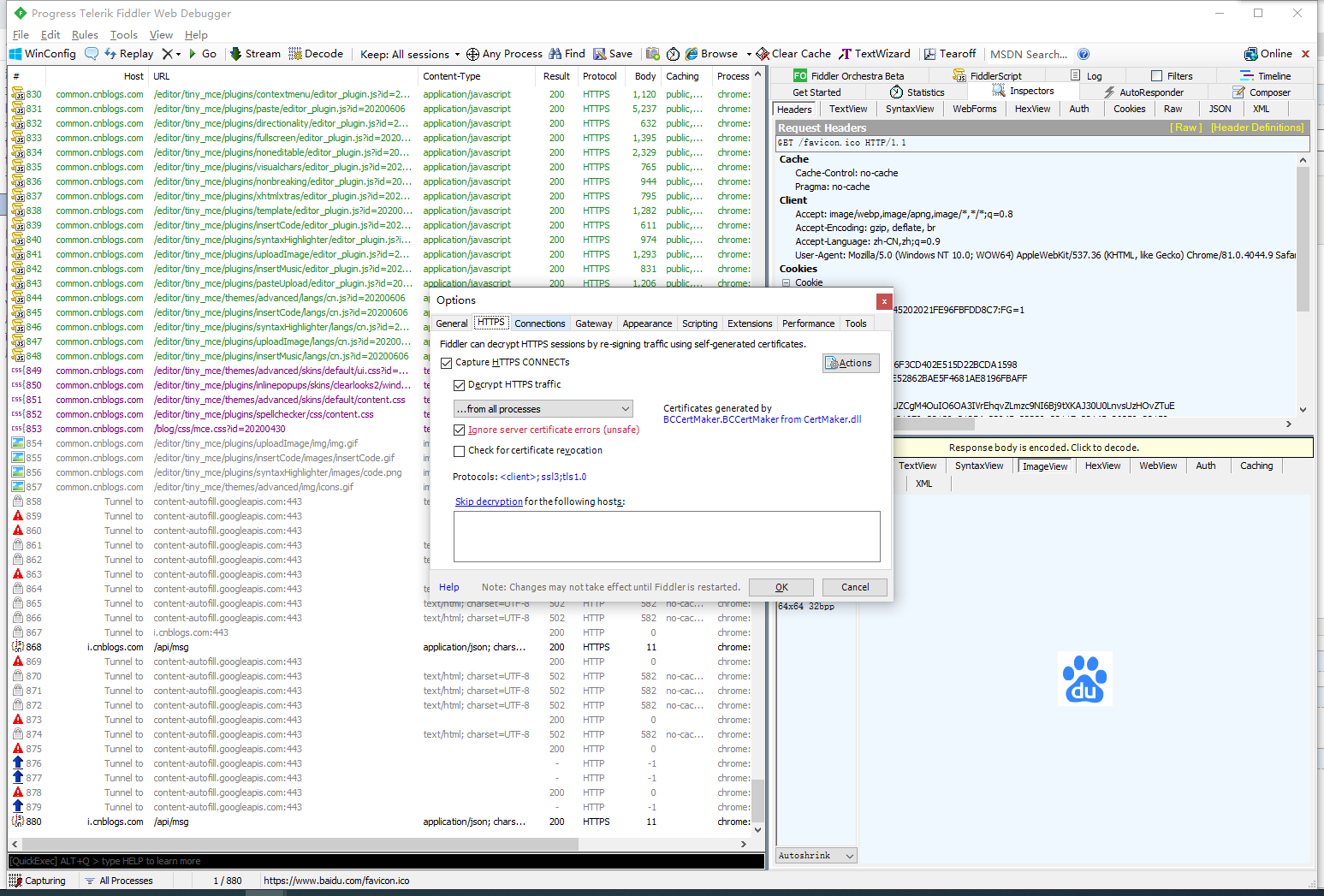Click the Protocols <client>;ssl3;tls1.0 link
This screenshot has width=1324, height=896.
[x=543, y=477]
